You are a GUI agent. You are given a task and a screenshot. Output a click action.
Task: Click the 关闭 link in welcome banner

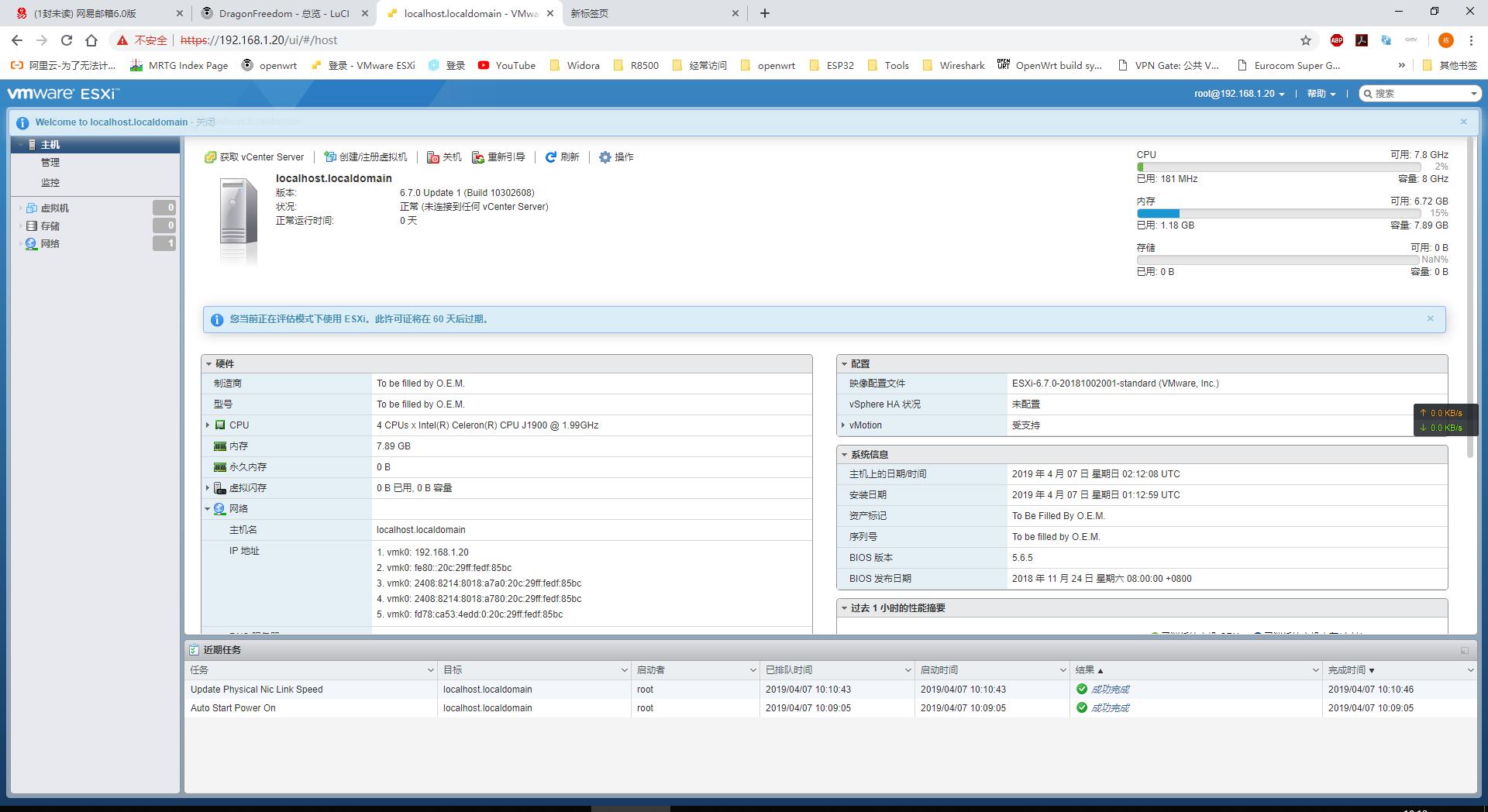pos(205,122)
